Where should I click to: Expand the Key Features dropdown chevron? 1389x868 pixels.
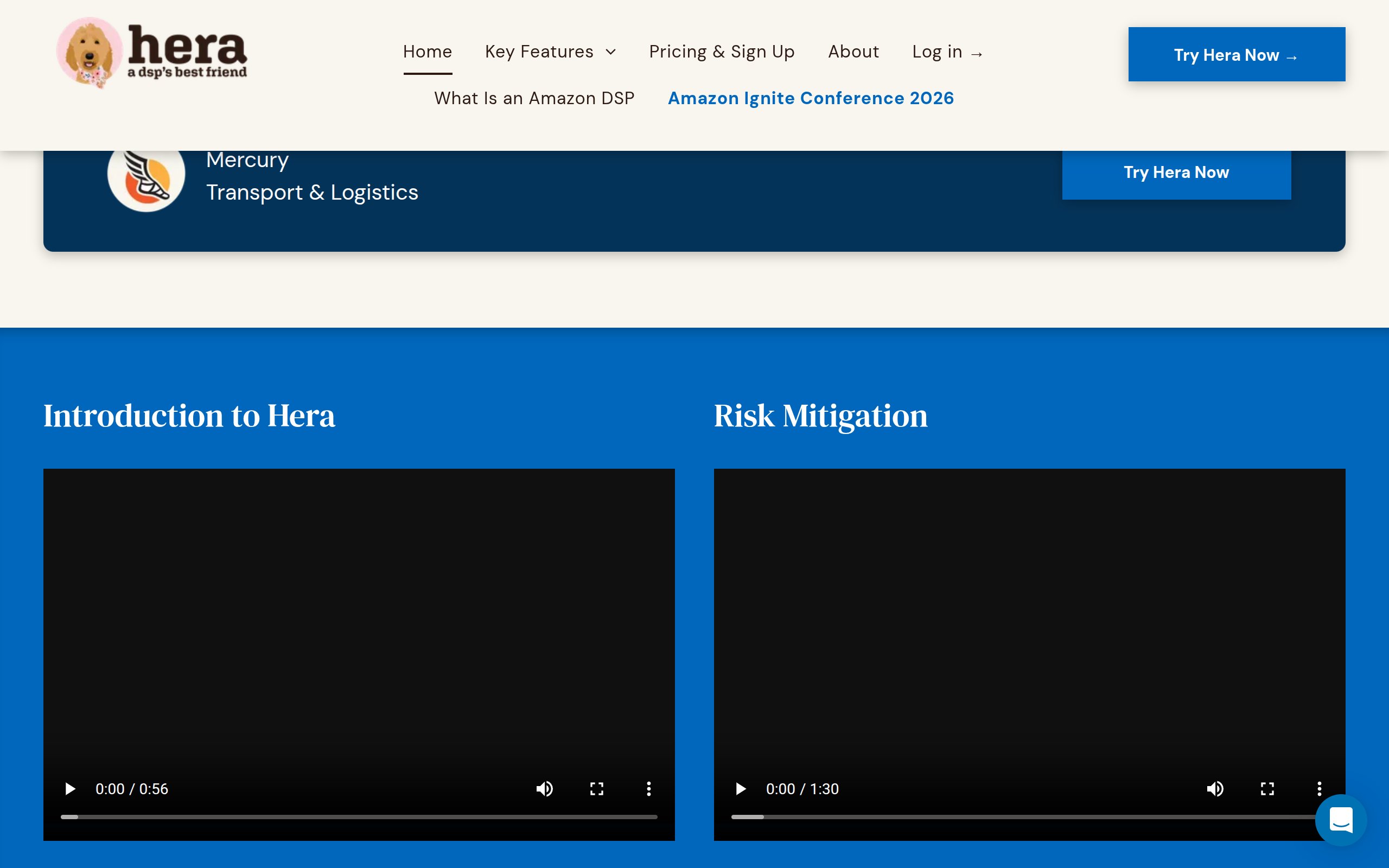point(611,52)
